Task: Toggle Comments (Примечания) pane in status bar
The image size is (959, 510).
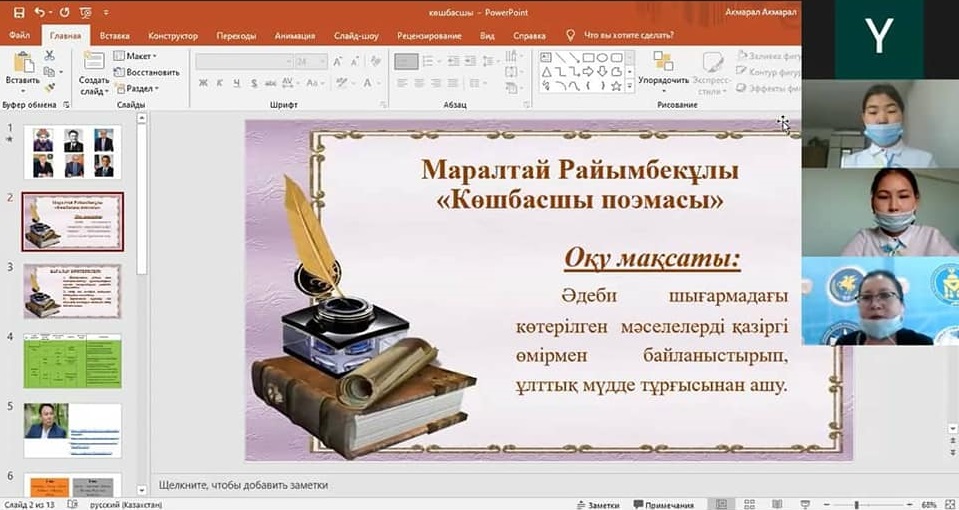Action: click(x=662, y=504)
